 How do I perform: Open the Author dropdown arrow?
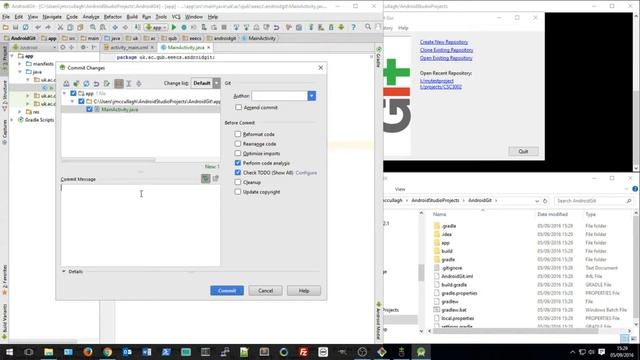[311, 96]
